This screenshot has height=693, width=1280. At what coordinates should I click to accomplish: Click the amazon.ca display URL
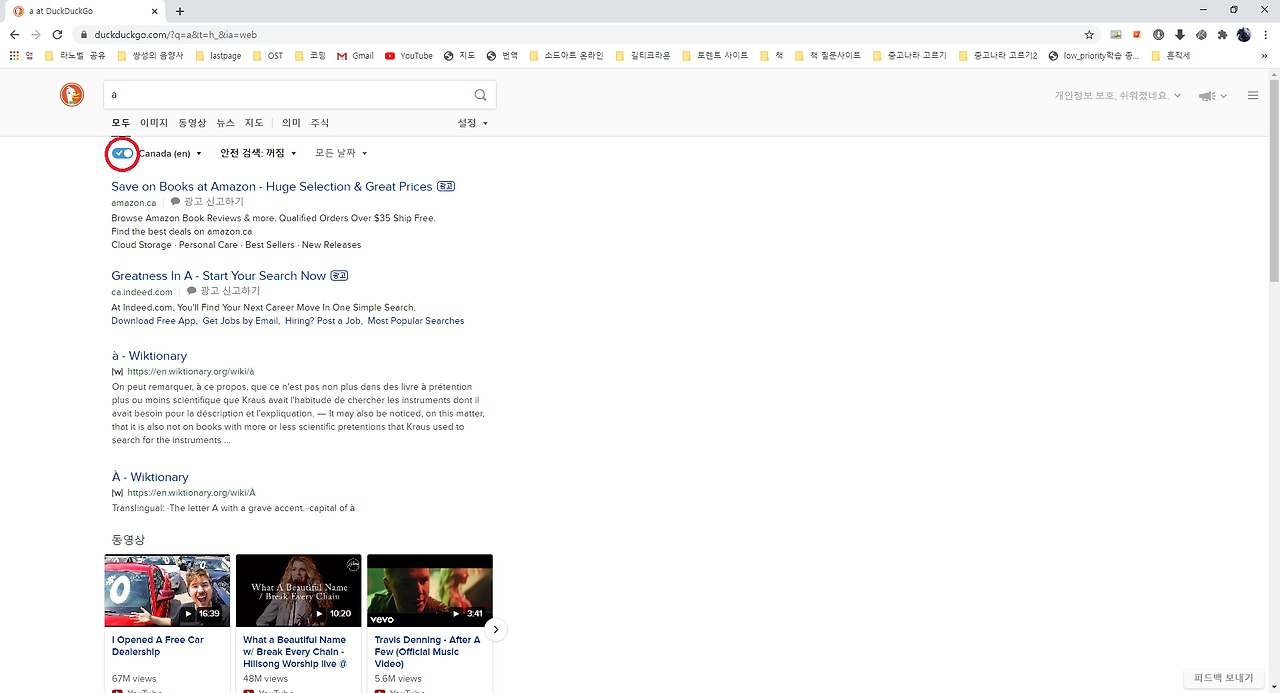tap(134, 203)
